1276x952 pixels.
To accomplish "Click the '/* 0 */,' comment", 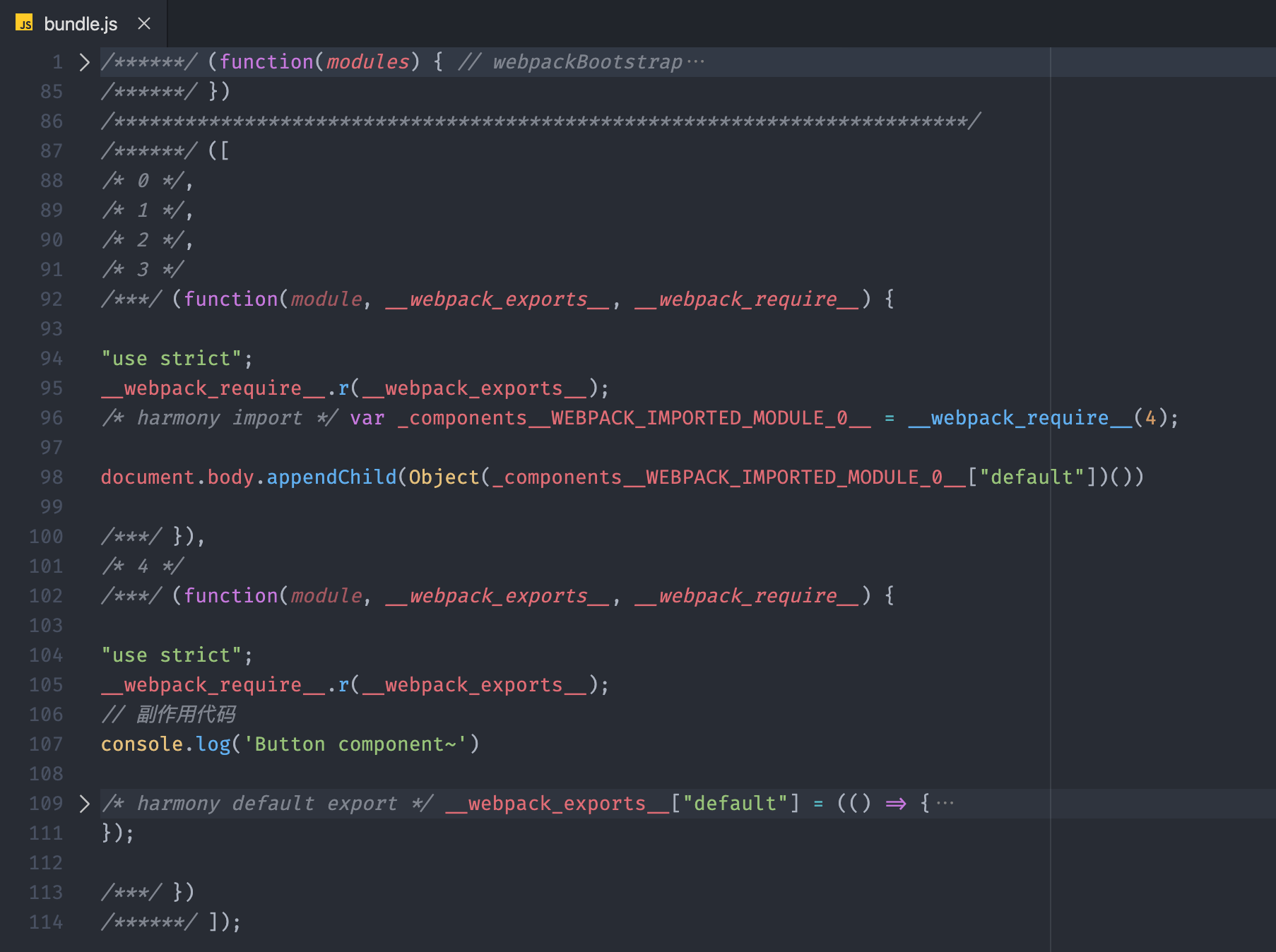I will pos(147,181).
